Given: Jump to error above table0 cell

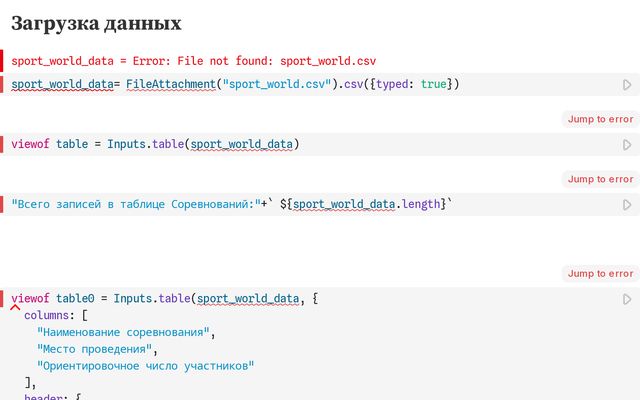Looking at the screenshot, I should point(600,273).
